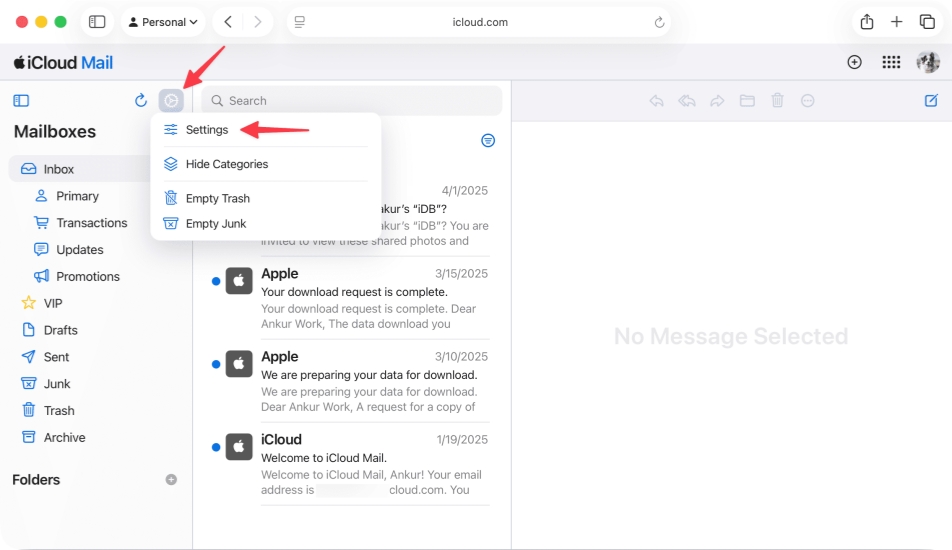Screen dimensions: 952x550
Task: Choose Settings from the dropdown menu
Action: 265,130
